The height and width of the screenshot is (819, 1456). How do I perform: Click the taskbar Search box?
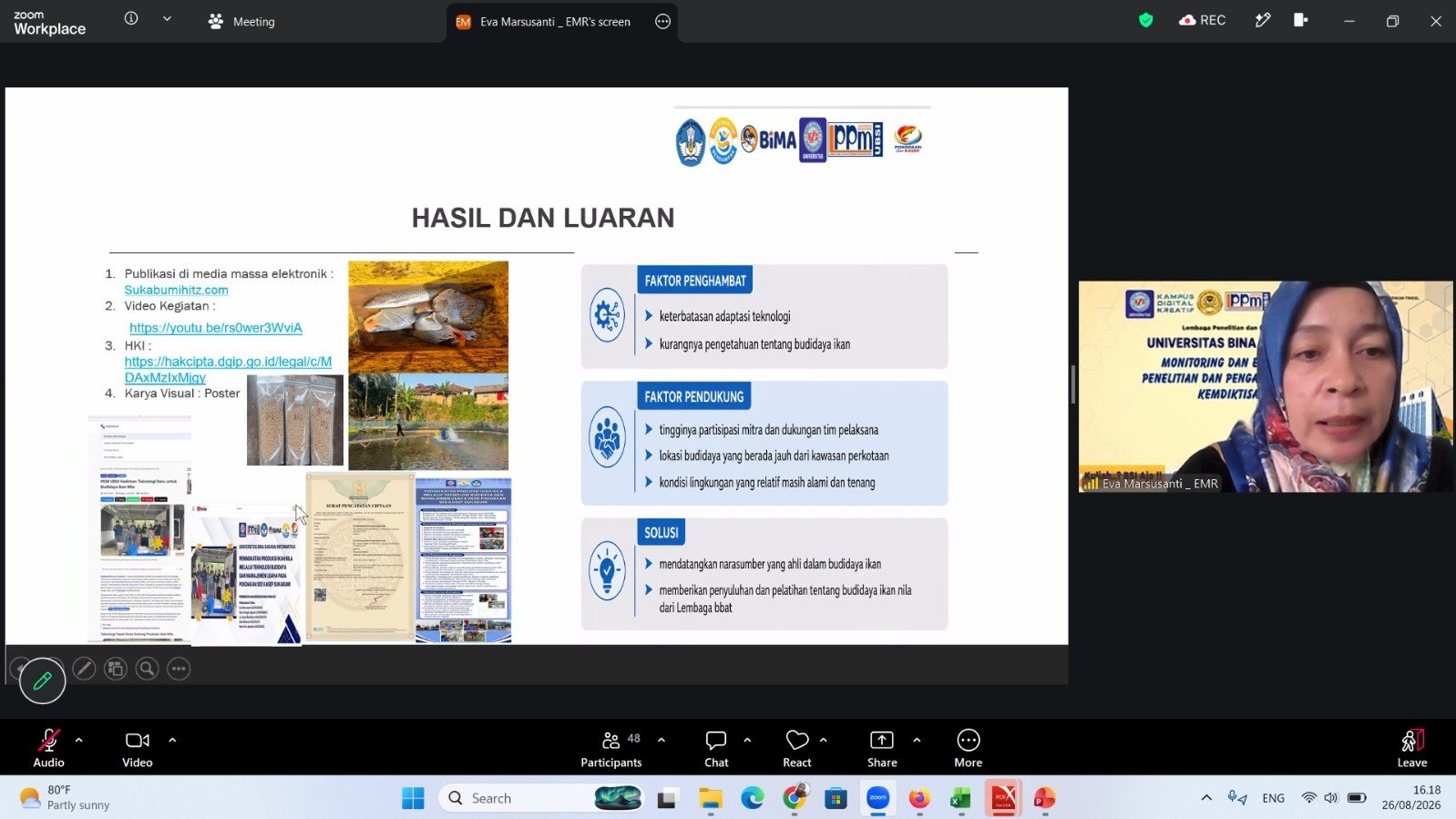tap(541, 799)
